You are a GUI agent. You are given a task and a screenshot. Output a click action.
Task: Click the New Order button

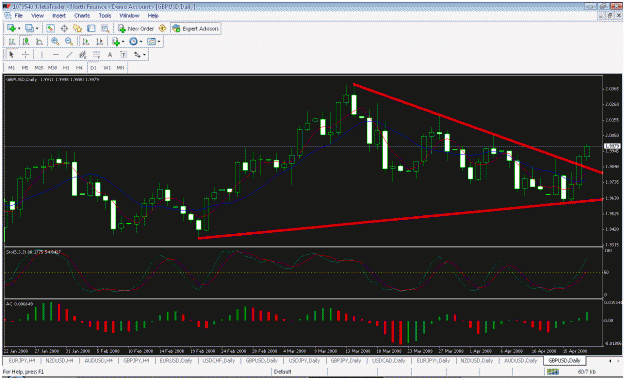[x=136, y=28]
